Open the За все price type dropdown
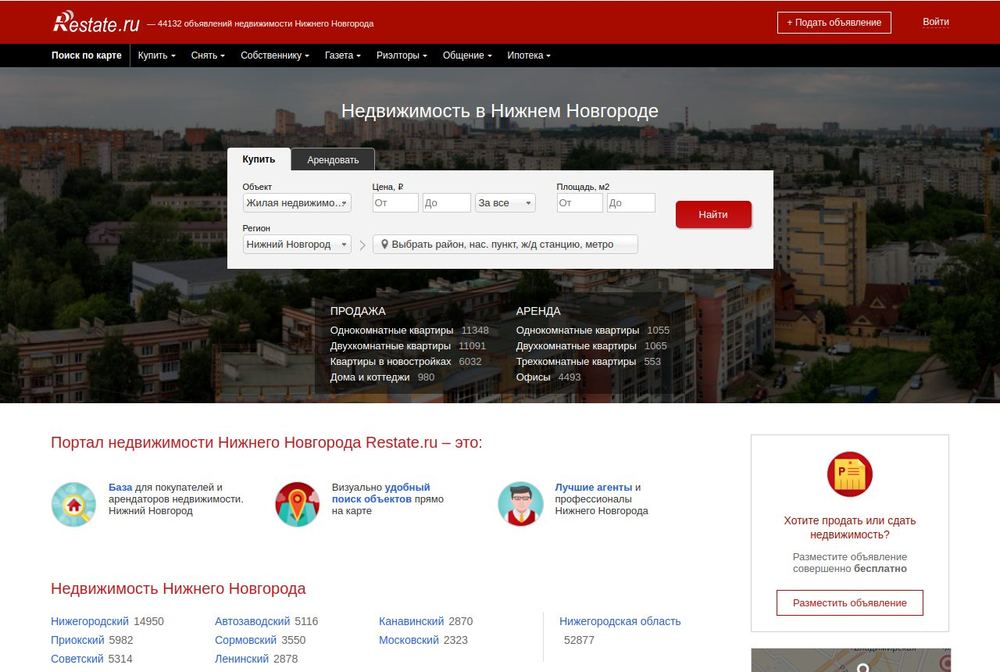This screenshot has width=1000, height=672. [x=504, y=203]
